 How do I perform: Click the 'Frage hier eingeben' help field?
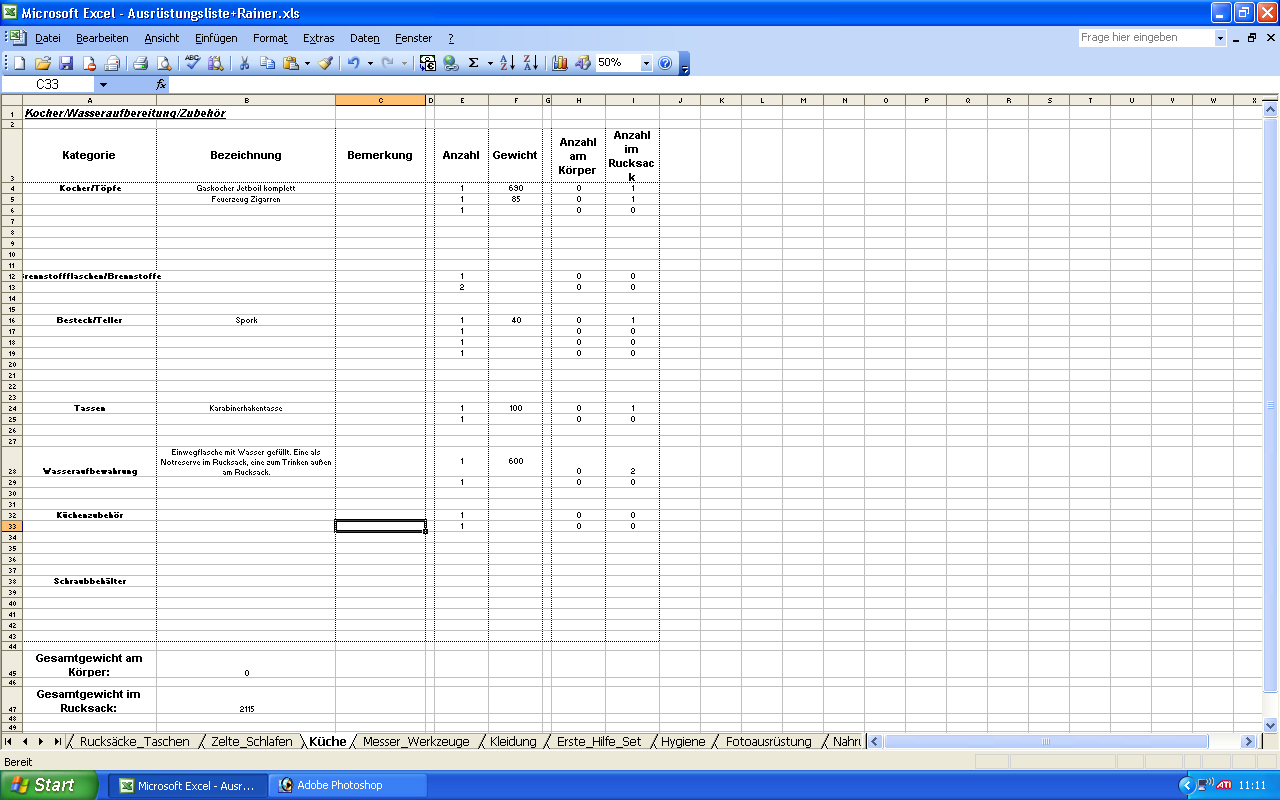pos(1145,38)
